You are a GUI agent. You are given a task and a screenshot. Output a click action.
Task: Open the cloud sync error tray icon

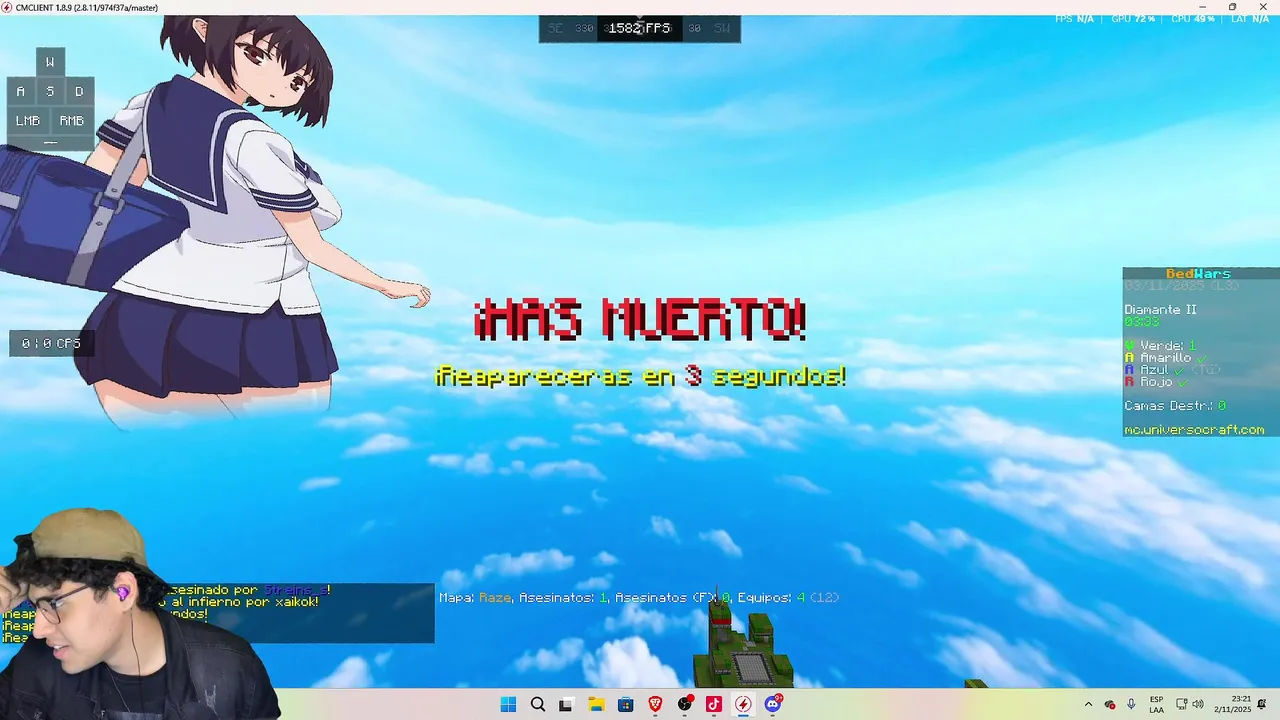[1110, 704]
